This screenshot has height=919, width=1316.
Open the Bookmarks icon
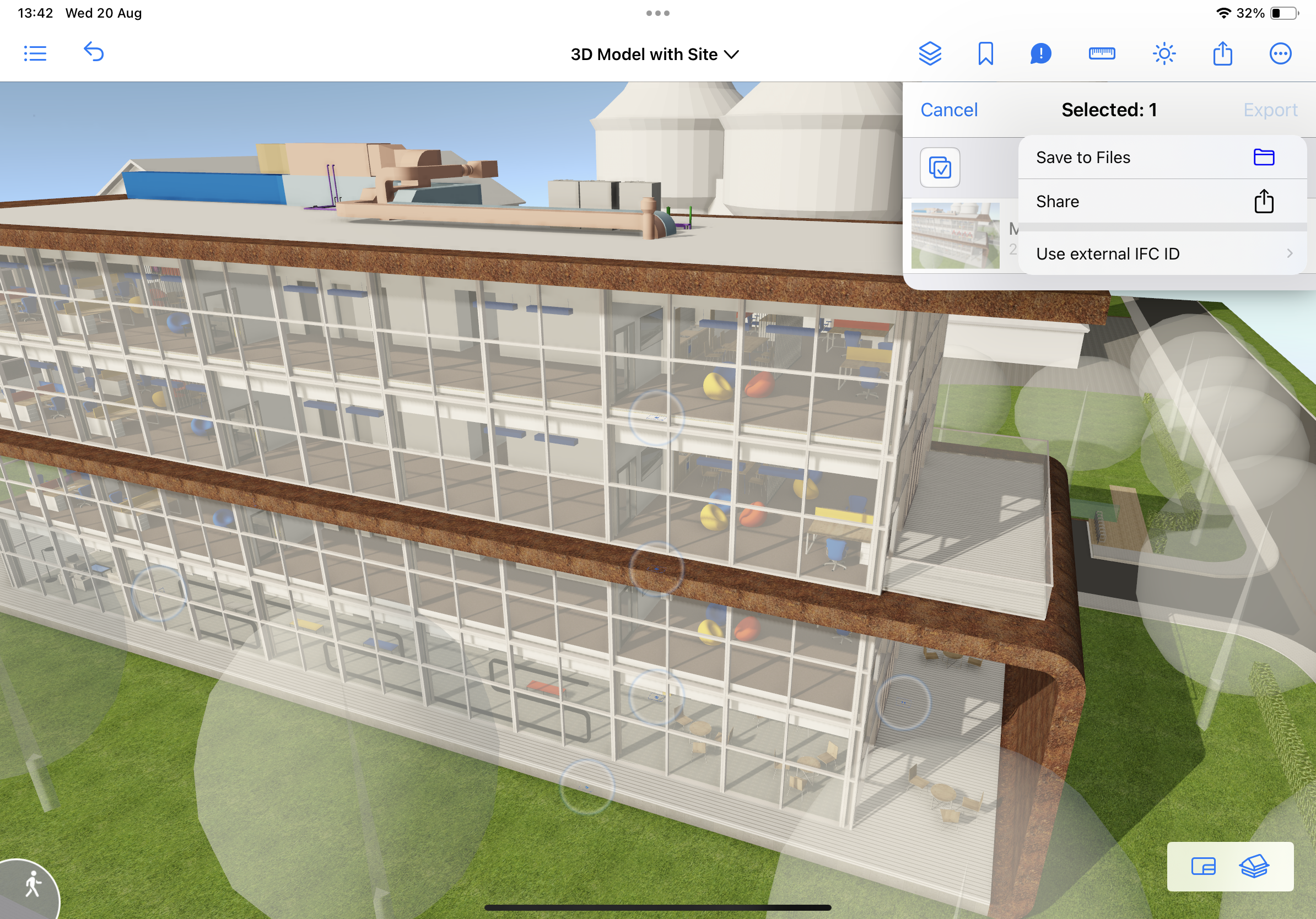coord(985,54)
